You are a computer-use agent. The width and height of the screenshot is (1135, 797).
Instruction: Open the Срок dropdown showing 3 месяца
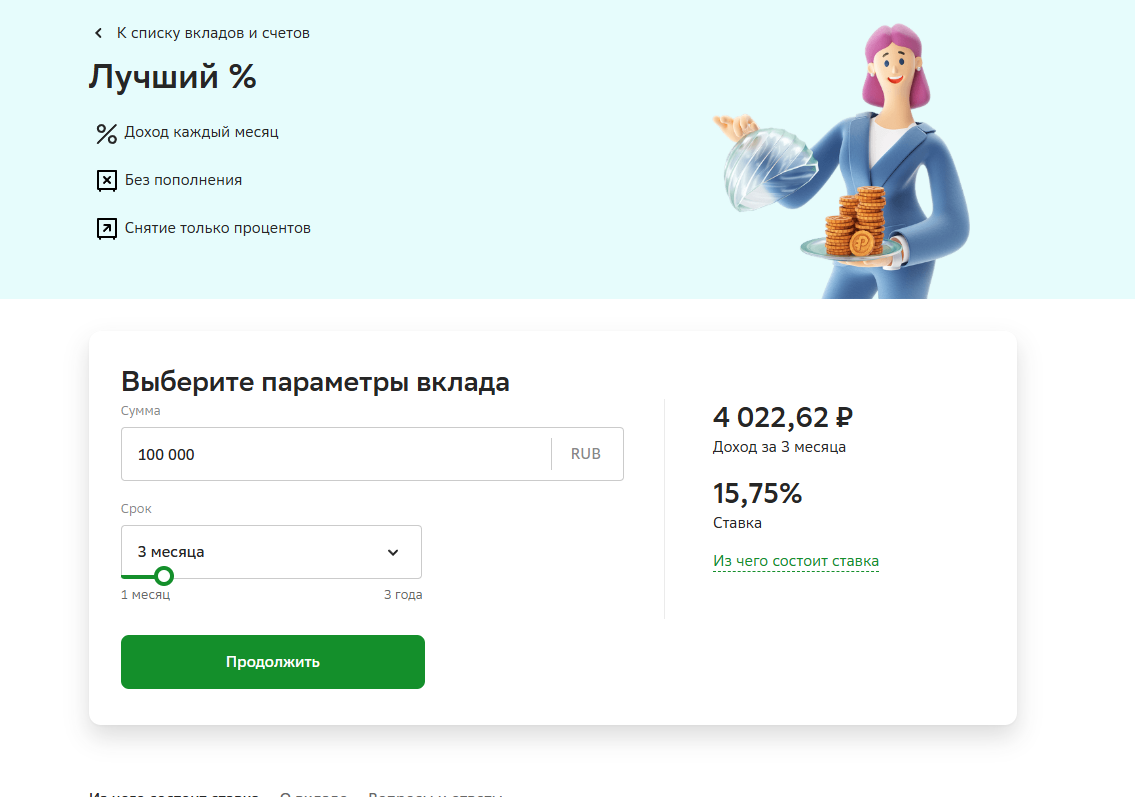(271, 552)
